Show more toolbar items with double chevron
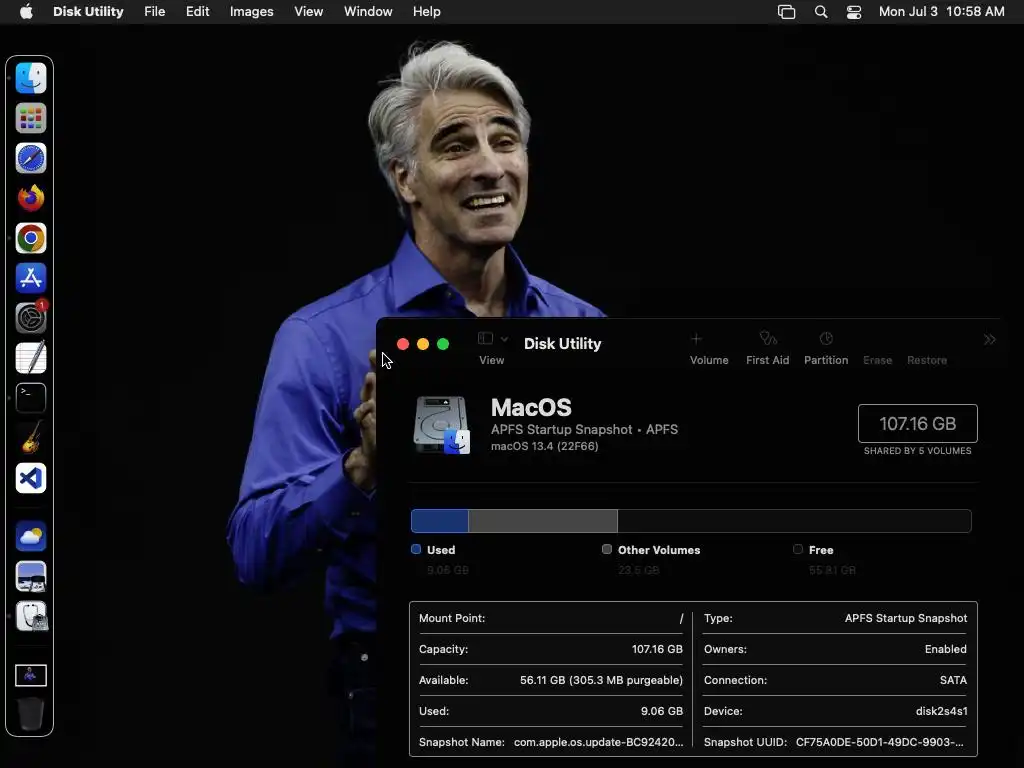The height and width of the screenshot is (768, 1024). coord(989,339)
